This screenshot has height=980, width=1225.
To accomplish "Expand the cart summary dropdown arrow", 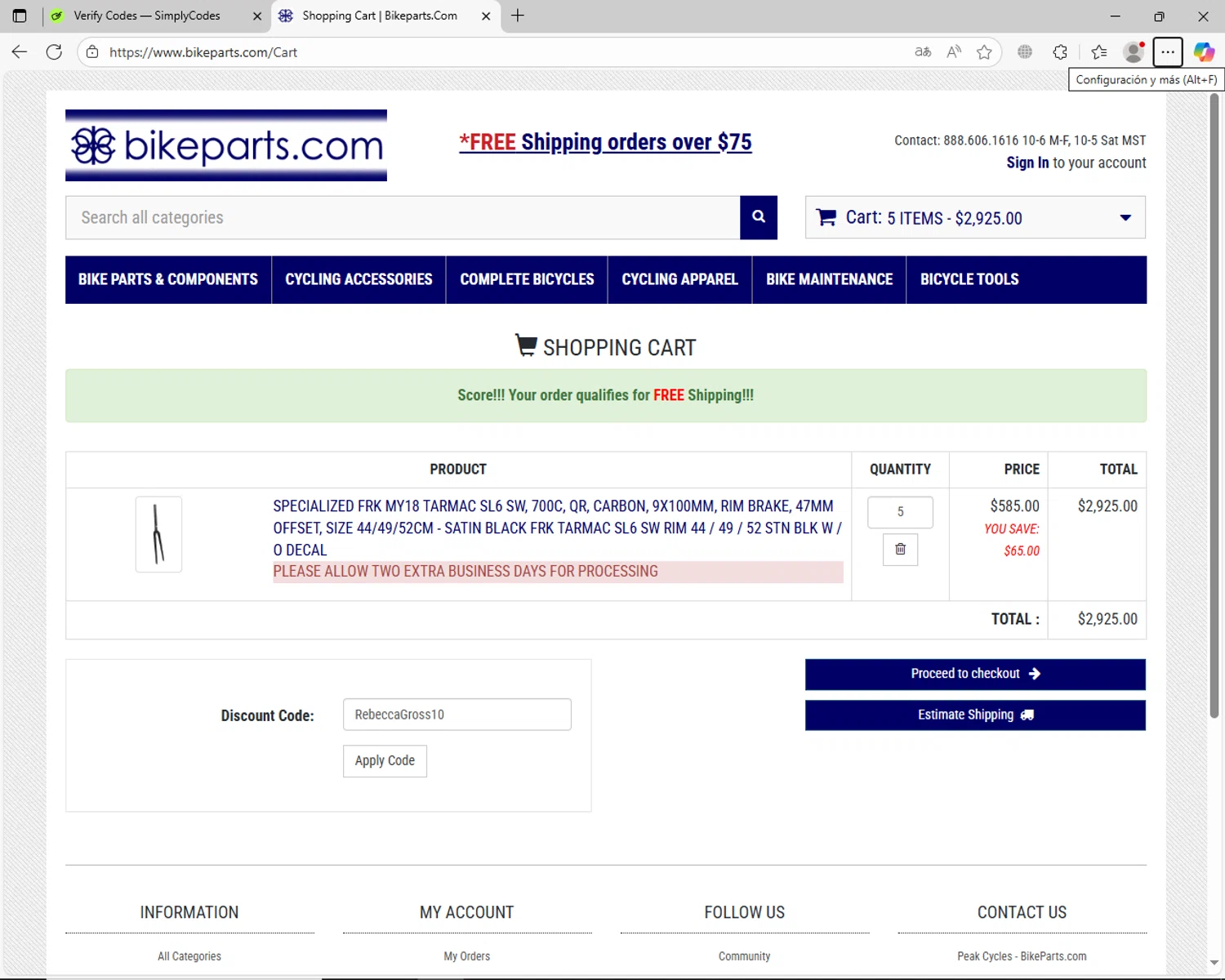I will pyautogui.click(x=1125, y=217).
